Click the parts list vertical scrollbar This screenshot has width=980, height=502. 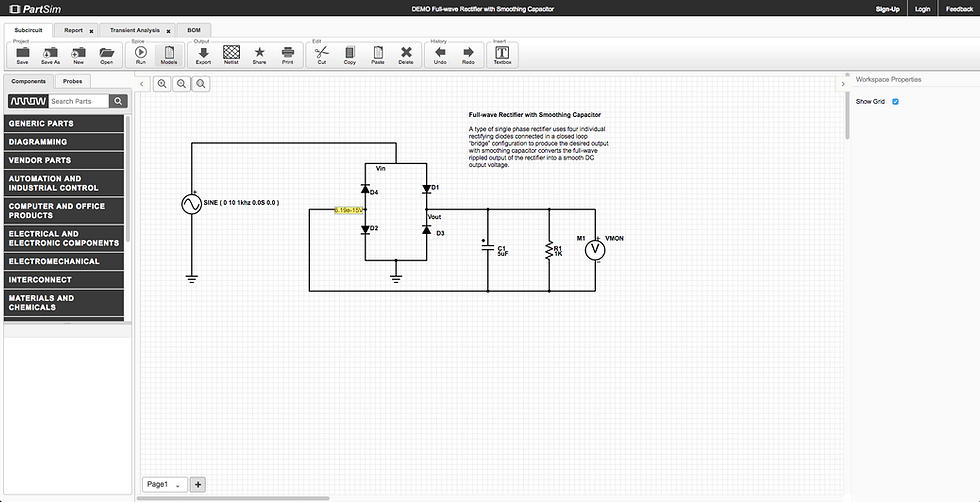tap(128, 179)
